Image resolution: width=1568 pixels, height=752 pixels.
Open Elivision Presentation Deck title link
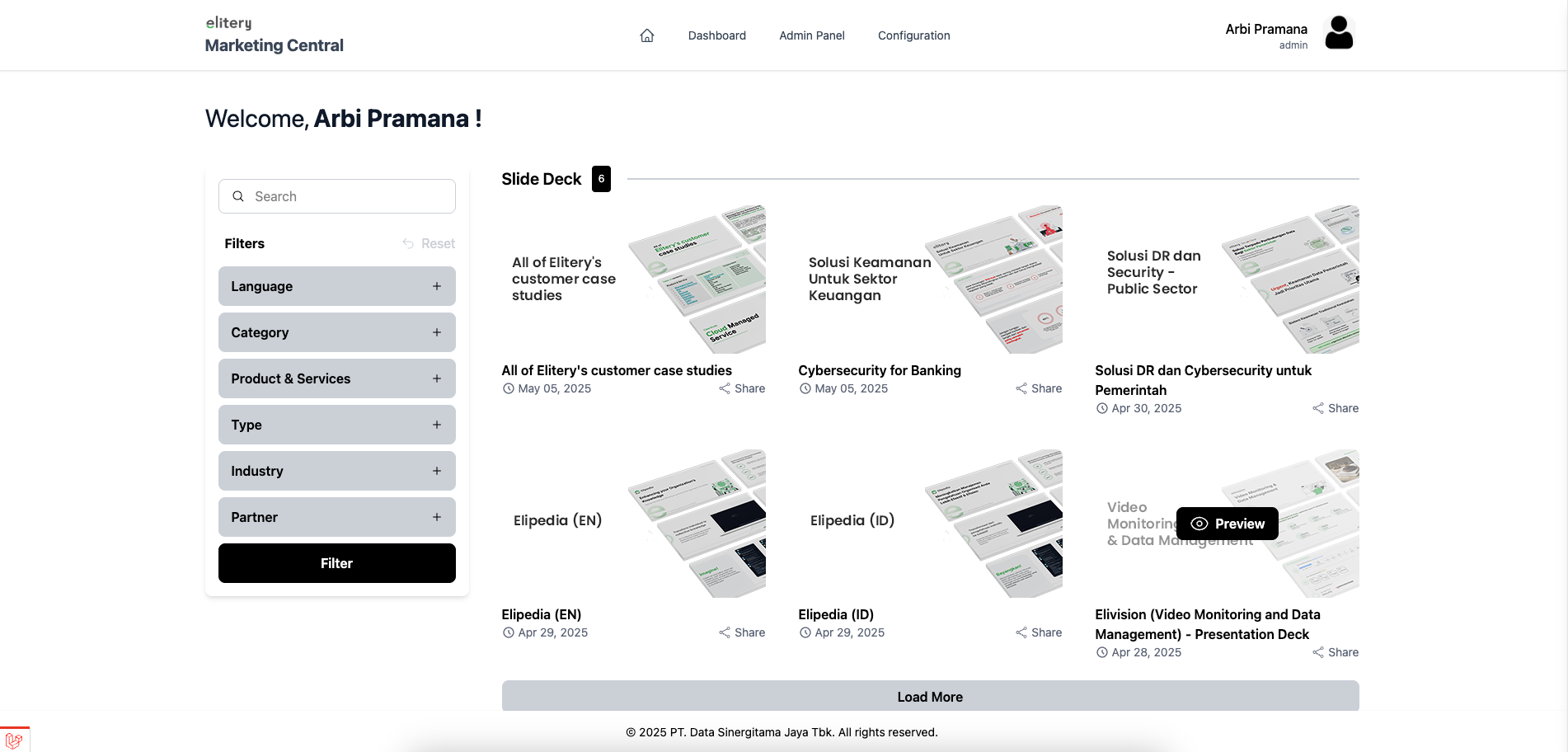[1208, 624]
